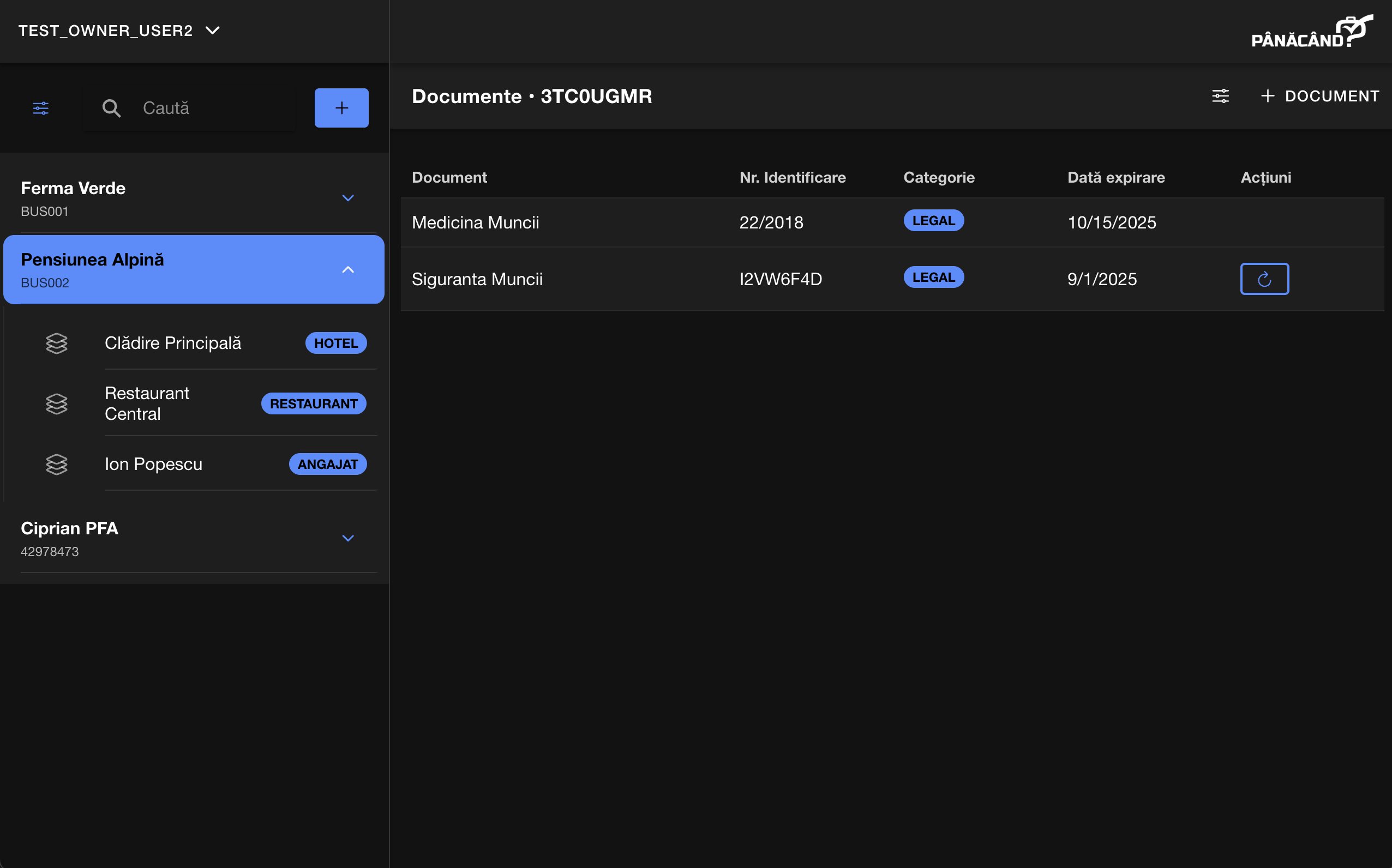Select Clădire Principală hotel item
Screen dimensions: 1392x868
click(173, 343)
